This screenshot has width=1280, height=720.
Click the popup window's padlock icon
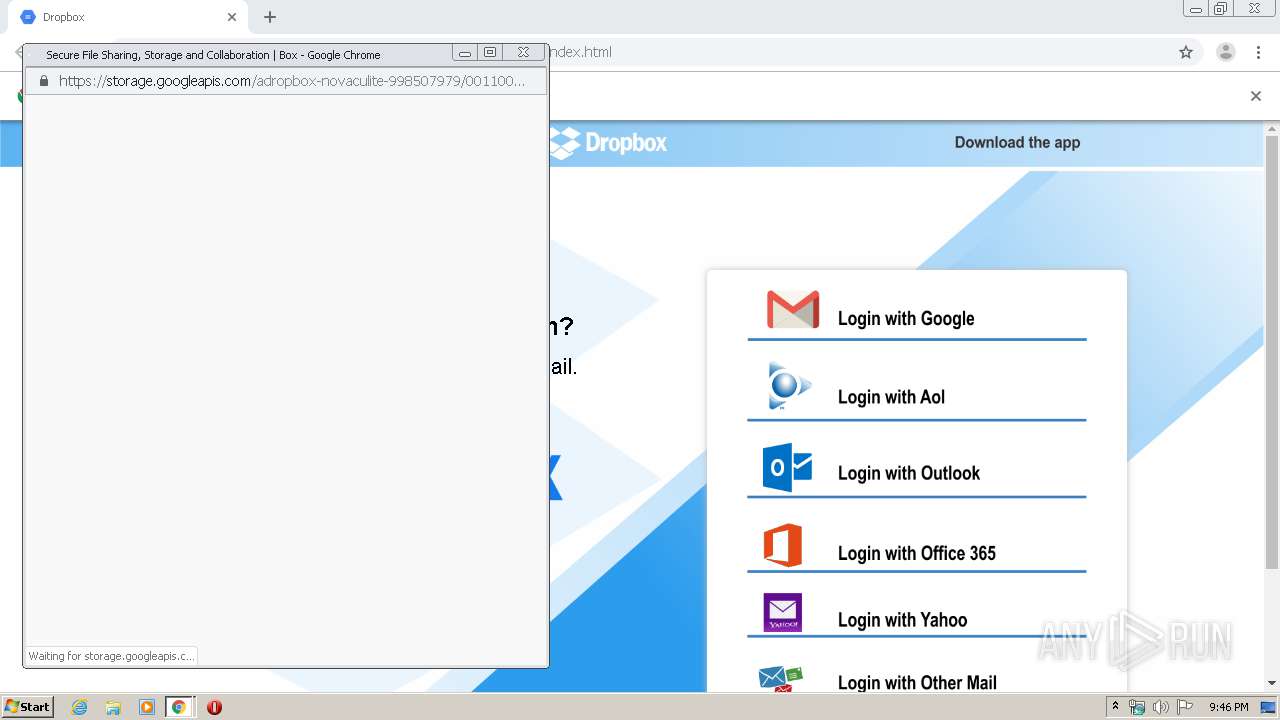tap(43, 81)
